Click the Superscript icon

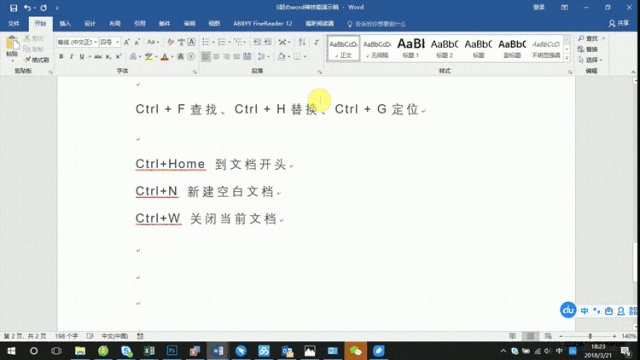click(x=118, y=57)
